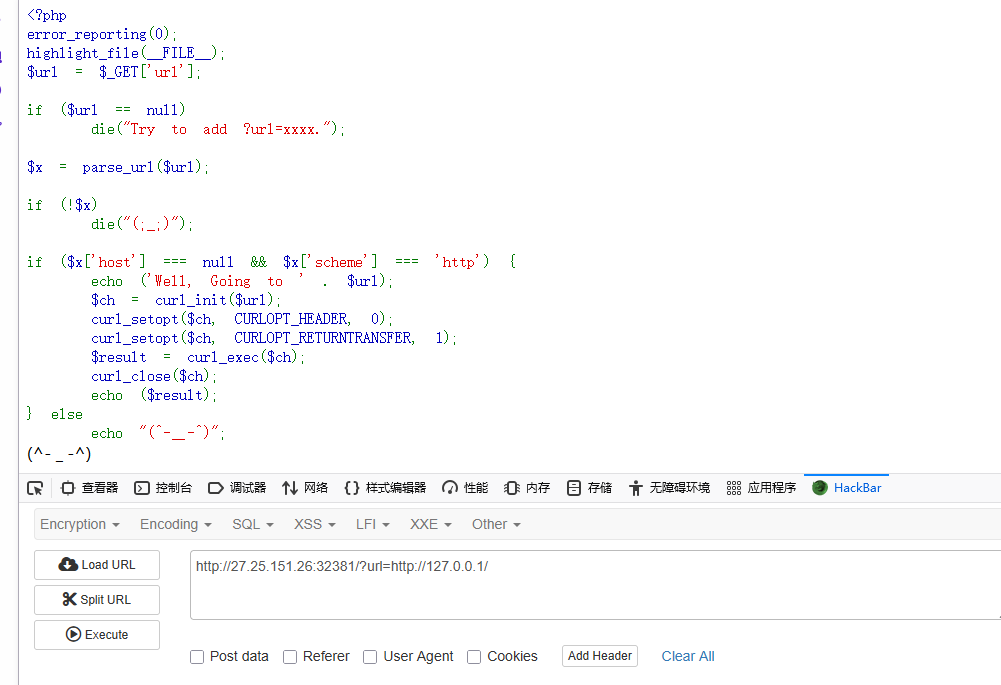The width and height of the screenshot is (1001, 685).
Task: Expand the Encryption dropdown menu
Action: point(80,525)
